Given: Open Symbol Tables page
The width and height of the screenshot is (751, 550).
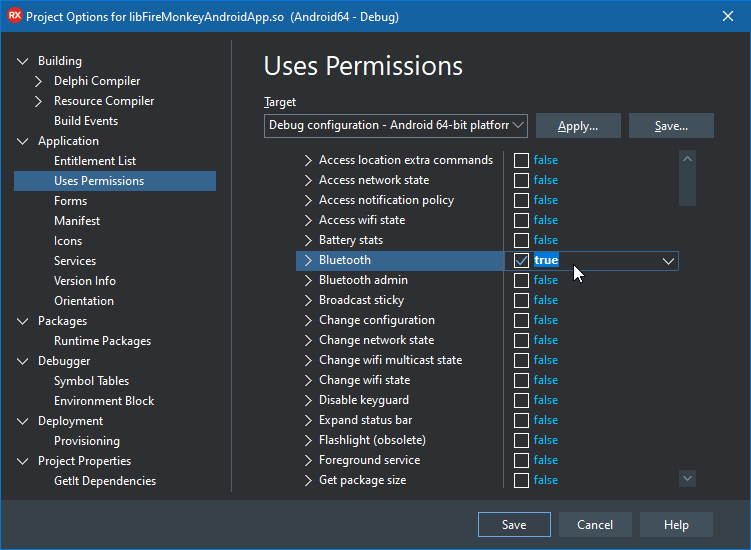Looking at the screenshot, I should [x=91, y=381].
